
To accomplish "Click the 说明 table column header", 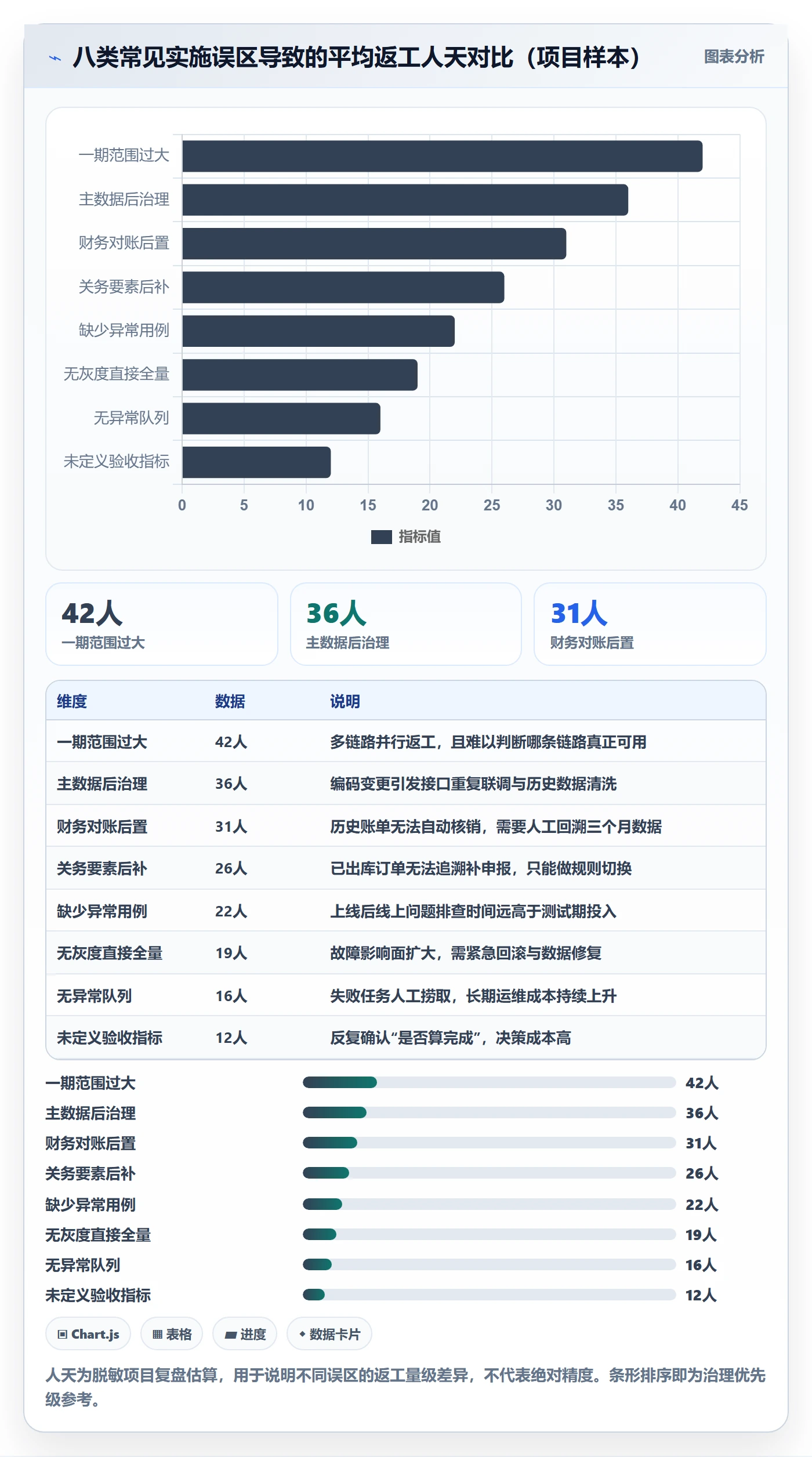I will [345, 701].
